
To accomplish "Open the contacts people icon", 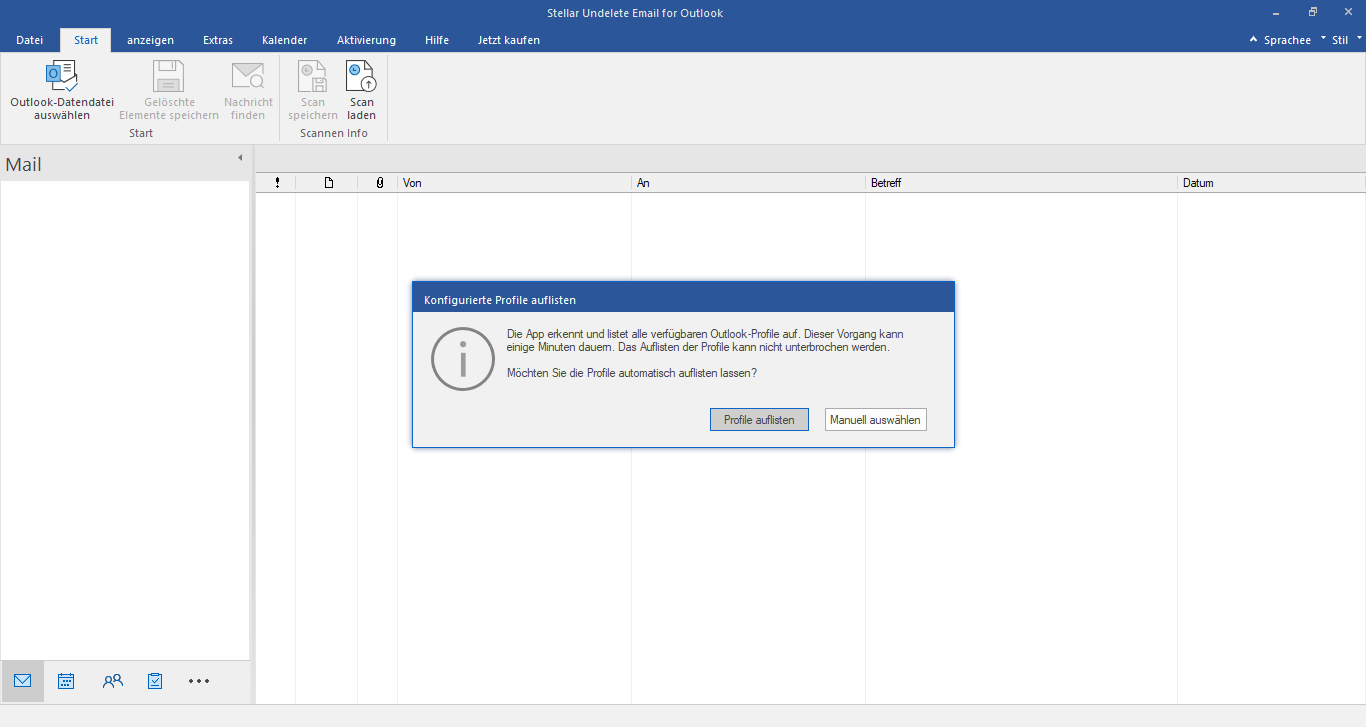I will click(113, 681).
